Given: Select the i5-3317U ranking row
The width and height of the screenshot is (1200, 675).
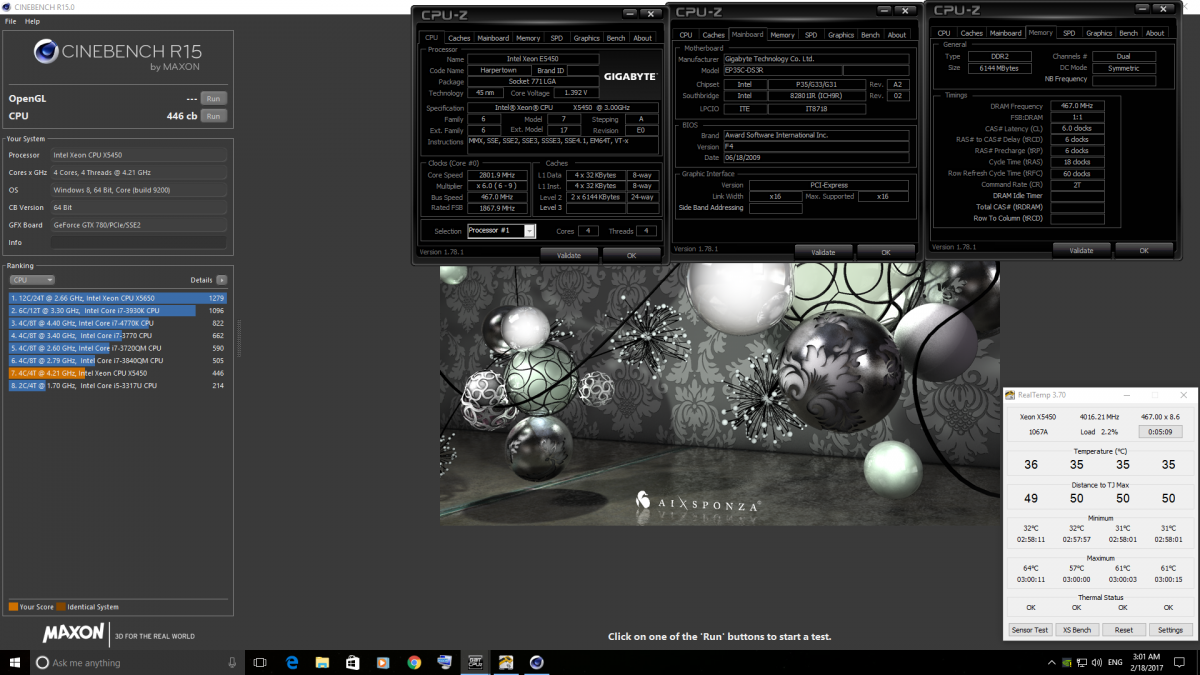Looking at the screenshot, I should pos(118,385).
